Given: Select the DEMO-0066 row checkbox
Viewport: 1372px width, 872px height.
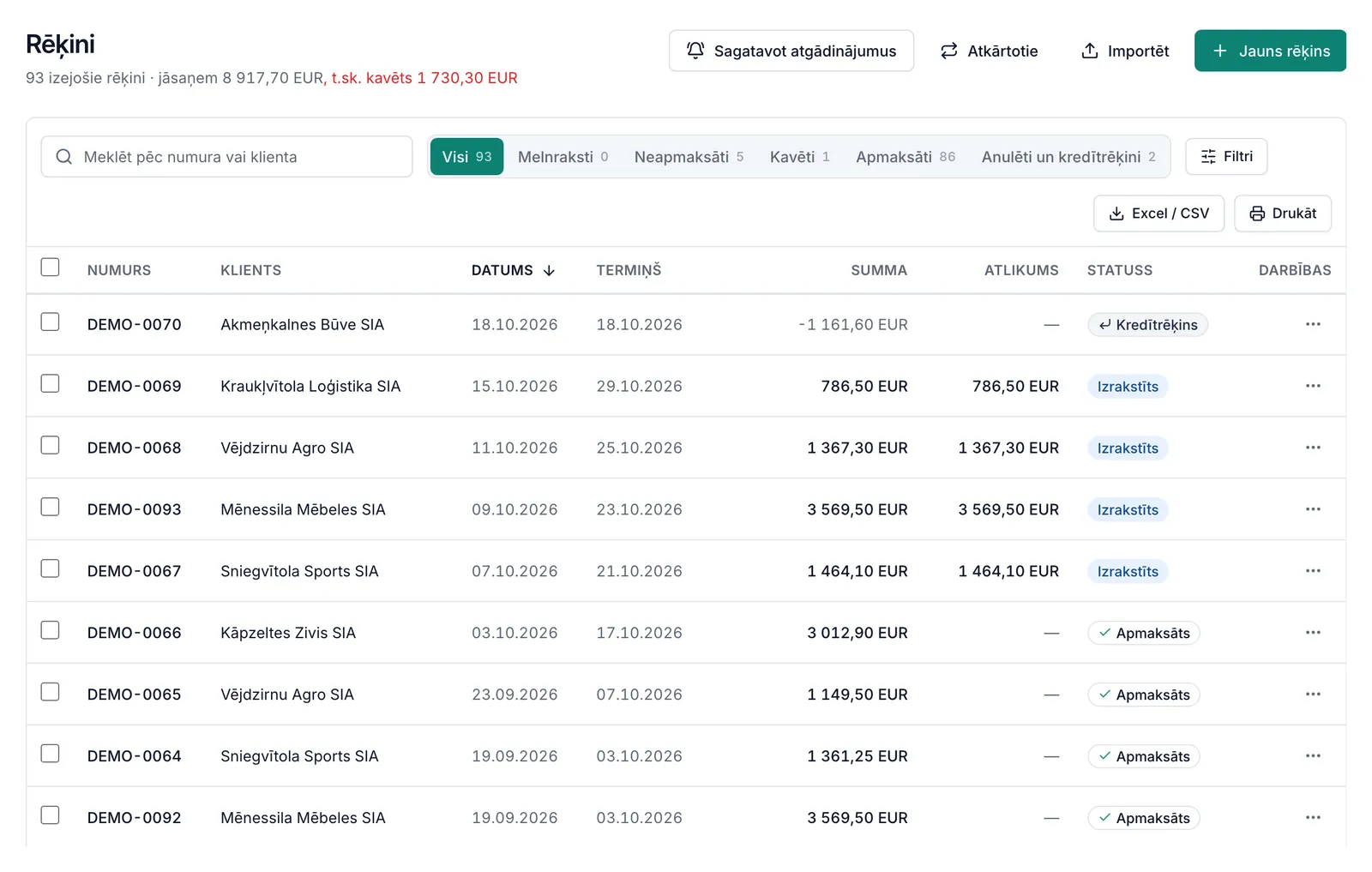Looking at the screenshot, I should pos(51,630).
